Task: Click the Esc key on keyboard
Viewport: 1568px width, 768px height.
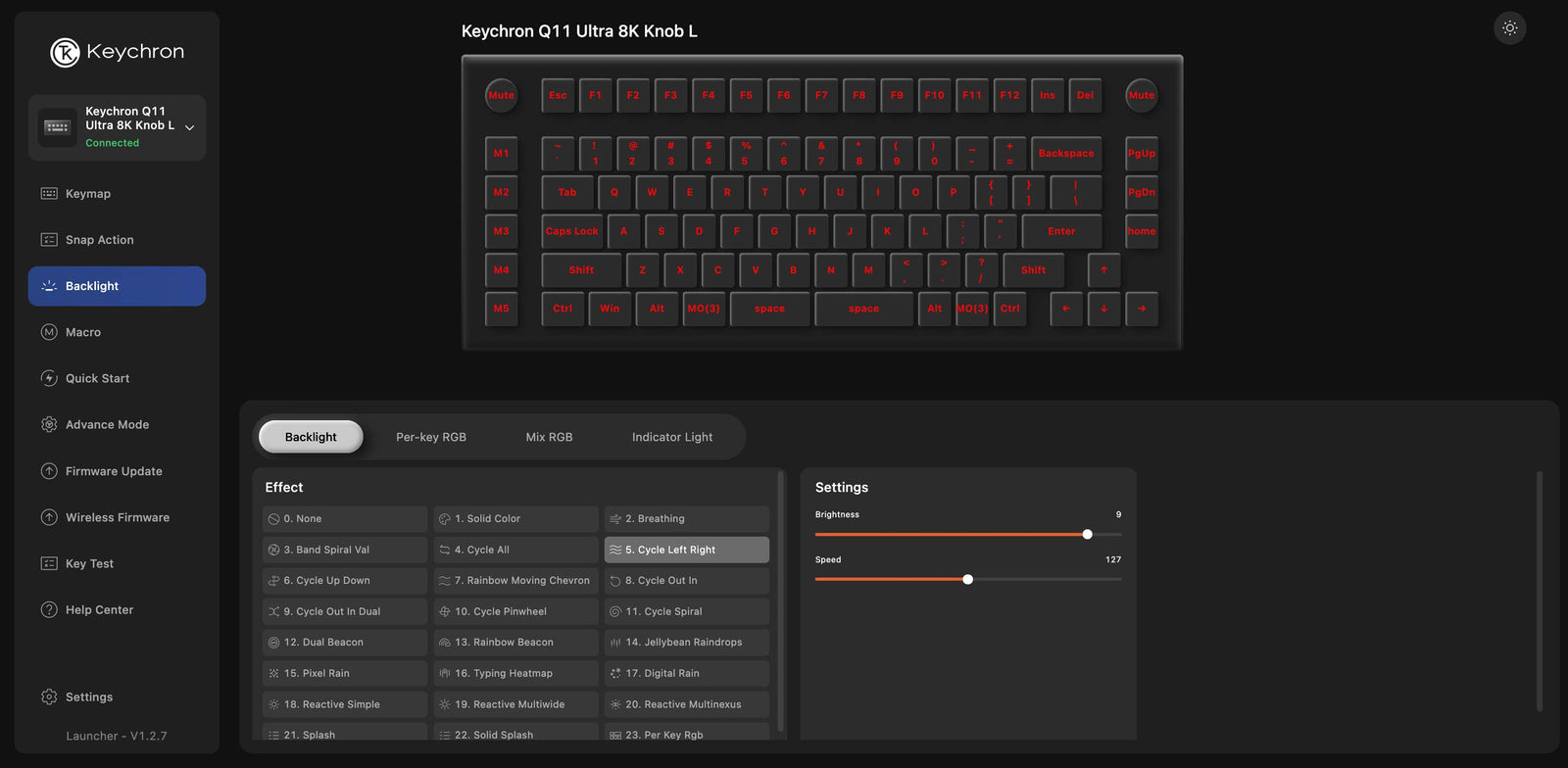Action: click(x=558, y=95)
